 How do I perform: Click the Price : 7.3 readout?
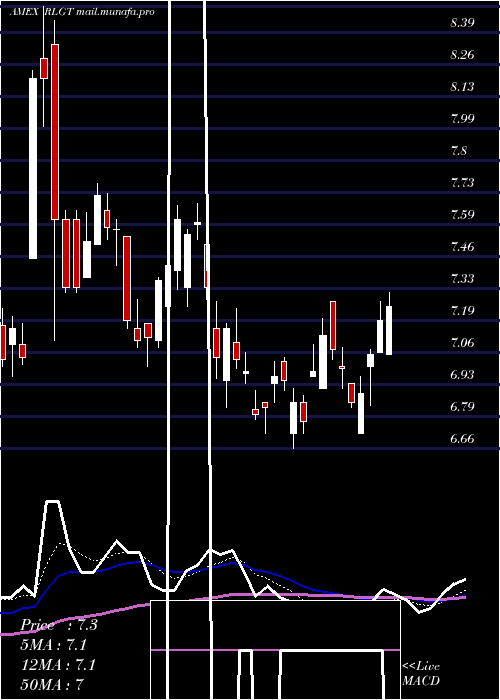pyautogui.click(x=58, y=625)
